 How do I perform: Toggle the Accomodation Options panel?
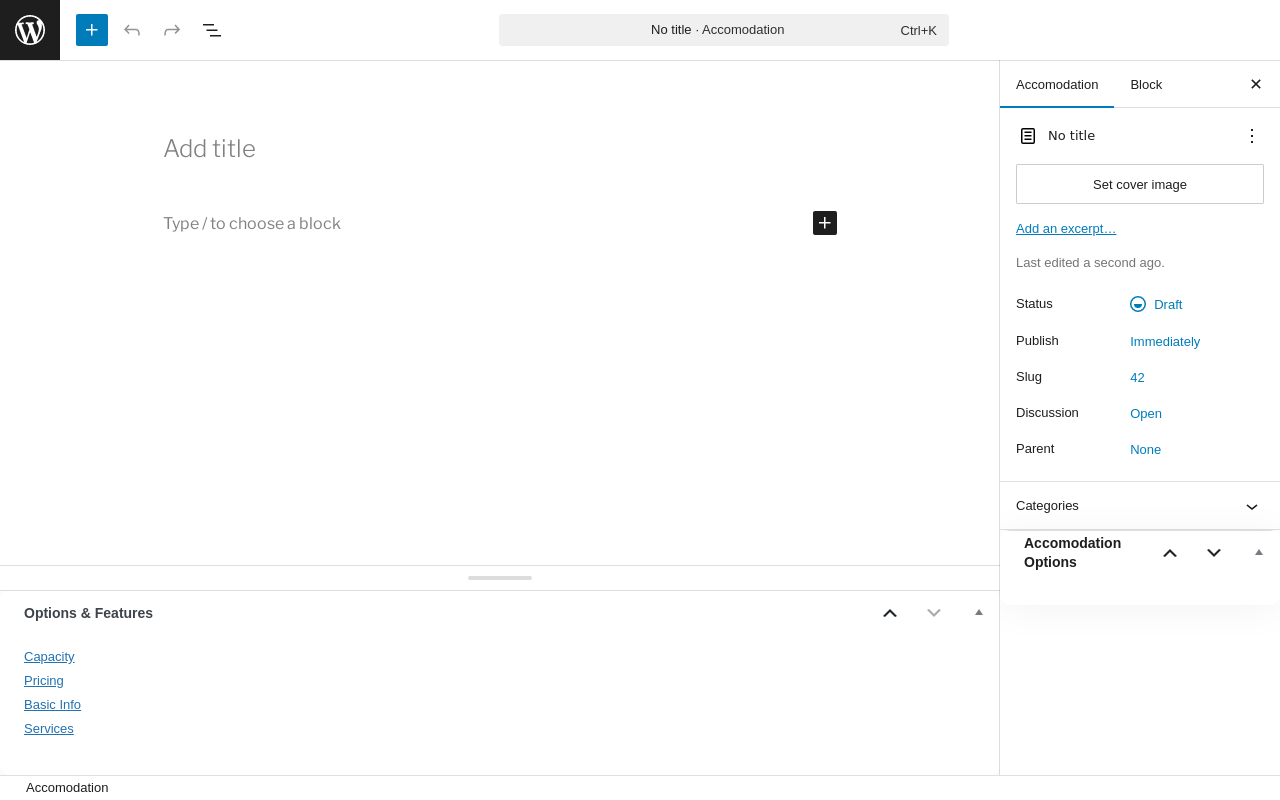pos(1259,552)
